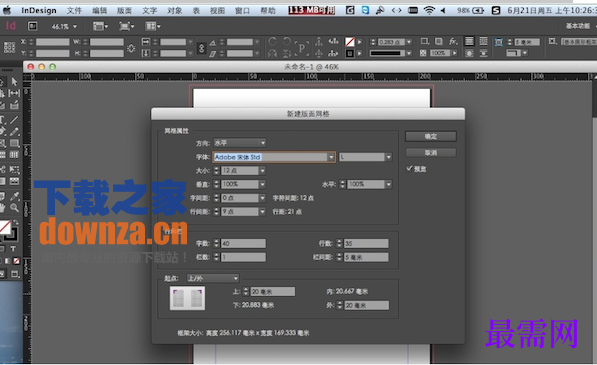The height and width of the screenshot is (365, 597).
Task: Click the 外 outside margin stepper
Action: click(340, 305)
